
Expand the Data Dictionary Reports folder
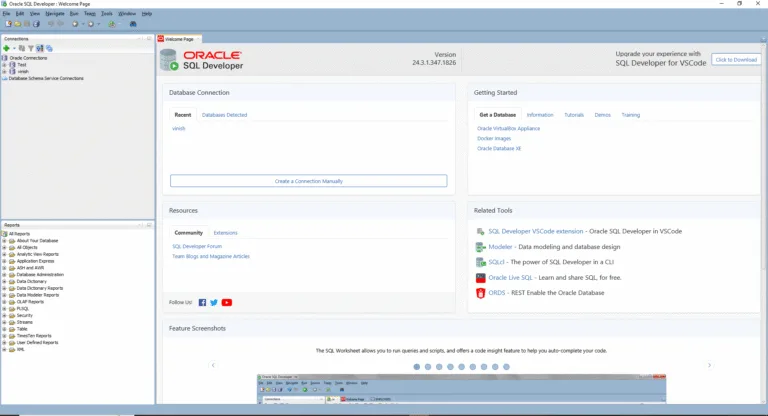[4, 288]
